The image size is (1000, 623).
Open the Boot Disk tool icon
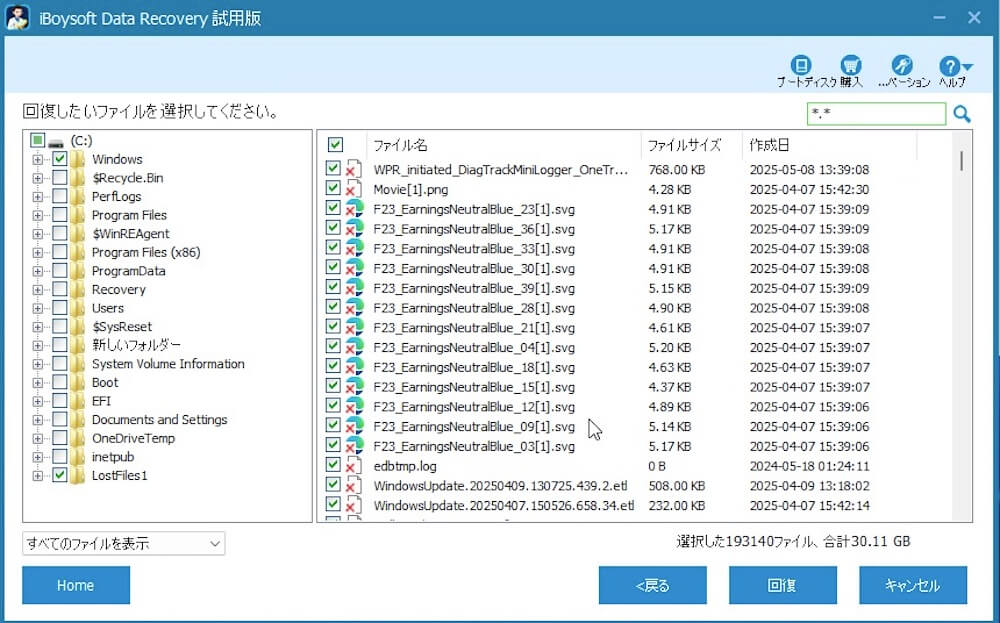(801, 65)
